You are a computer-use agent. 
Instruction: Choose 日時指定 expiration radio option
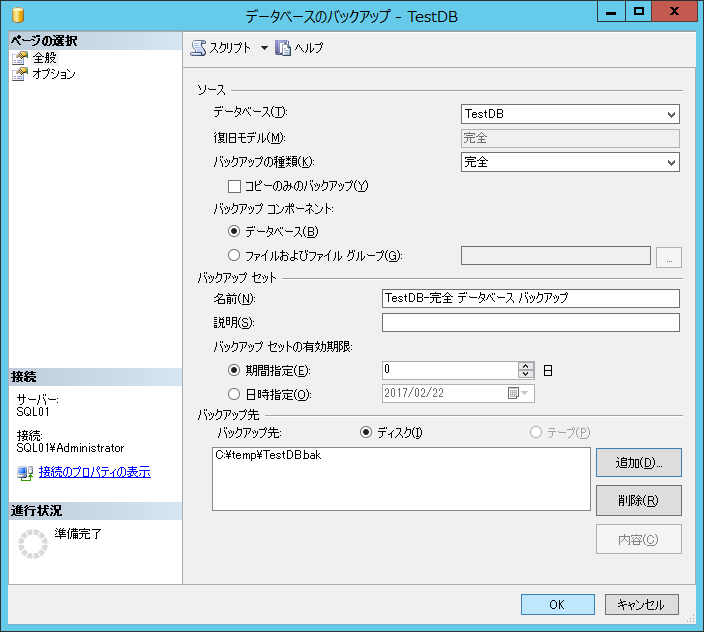(235, 394)
